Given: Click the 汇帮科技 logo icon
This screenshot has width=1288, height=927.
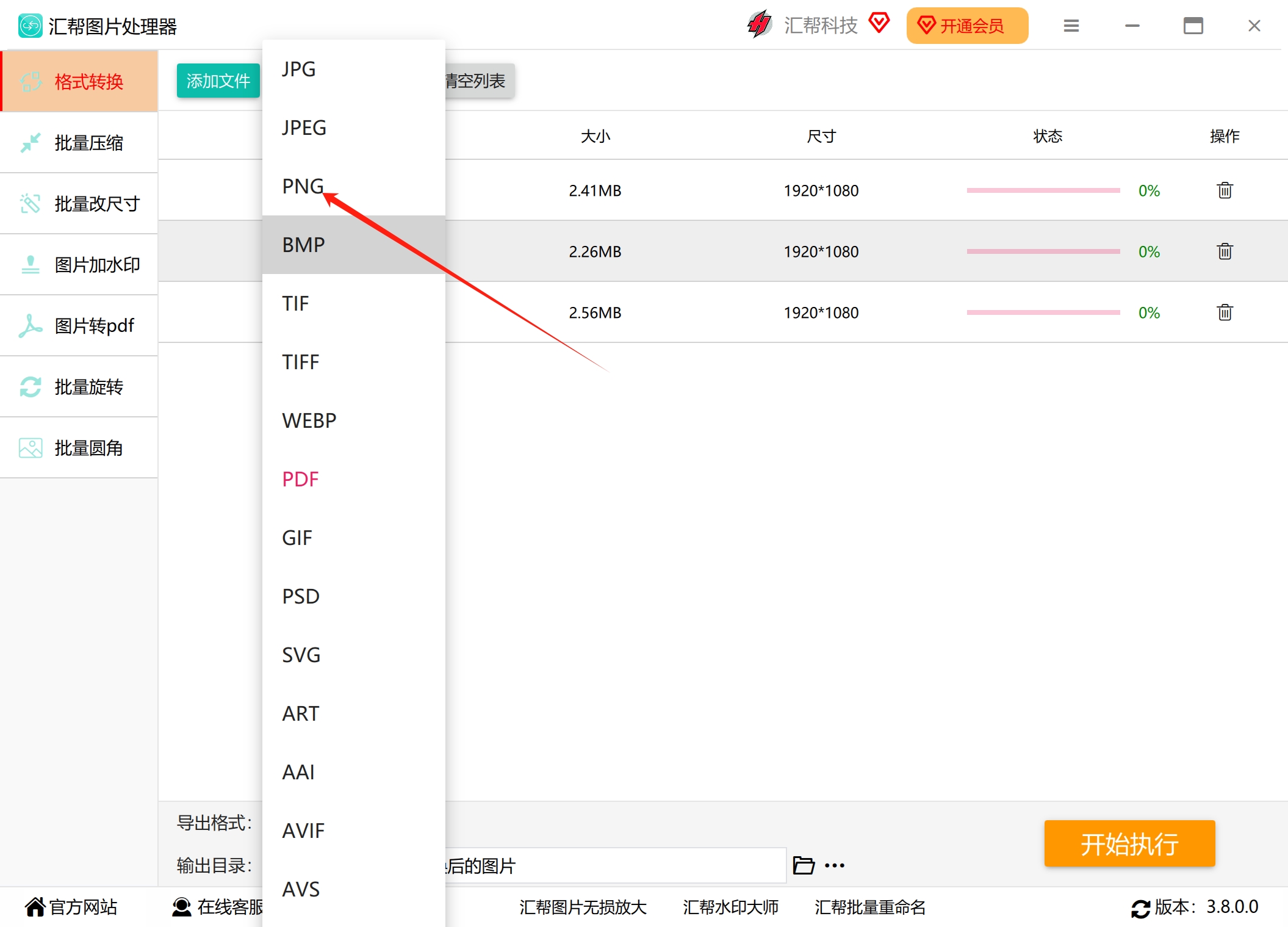Looking at the screenshot, I should 760,24.
